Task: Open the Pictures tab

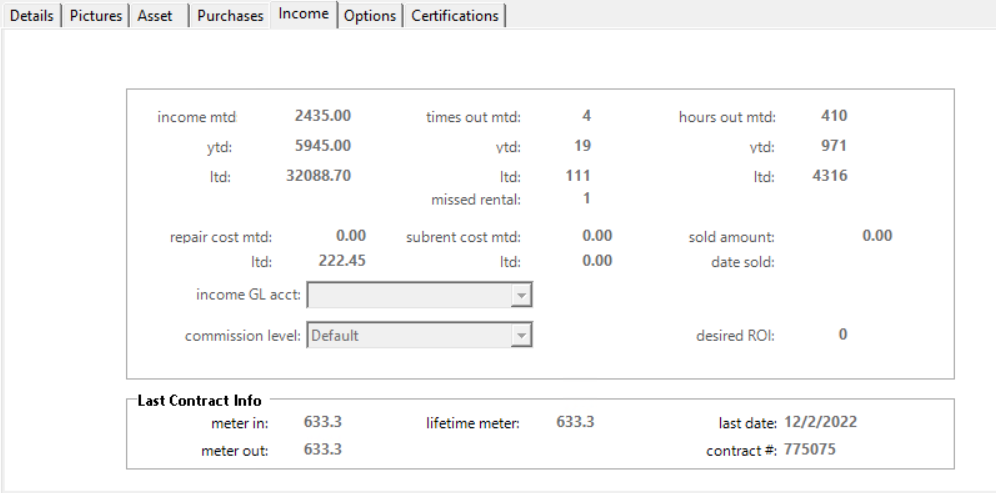Action: click(95, 16)
